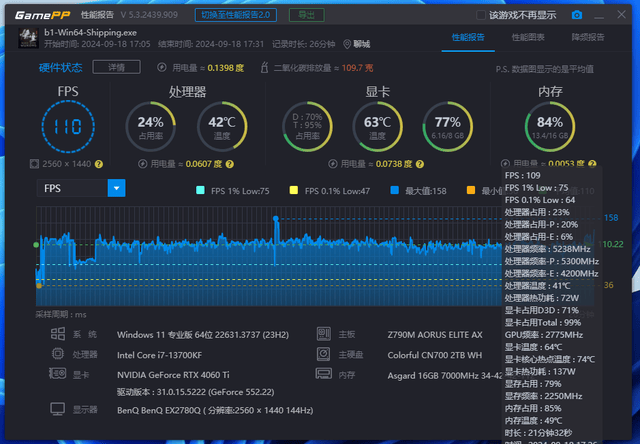
Task: Click the game thumbnail for b1-Win64-Shipping.exe
Action: pyautogui.click(x=26, y=38)
